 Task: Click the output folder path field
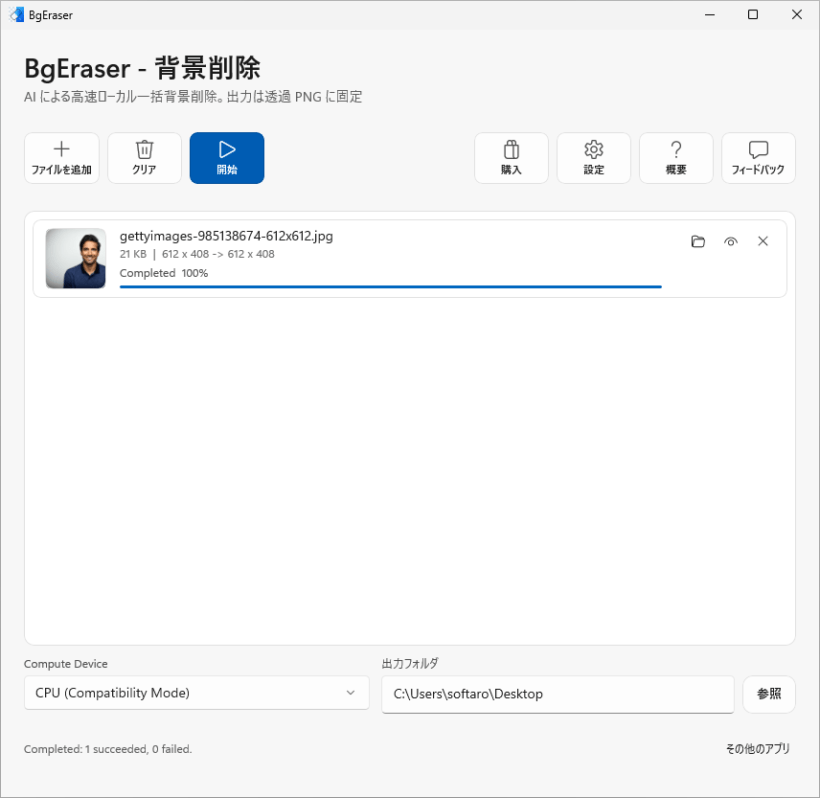point(557,694)
